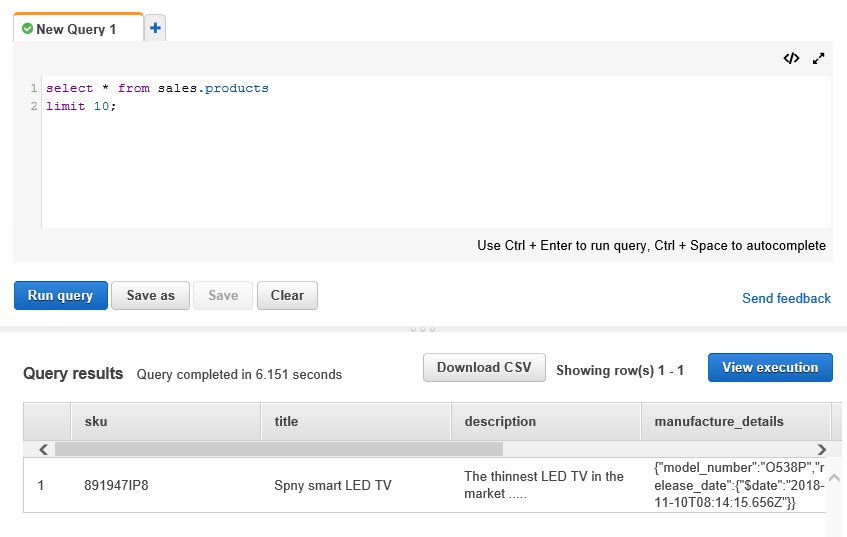Click editor line 1 select statement
The width and height of the screenshot is (847, 537).
tap(157, 88)
